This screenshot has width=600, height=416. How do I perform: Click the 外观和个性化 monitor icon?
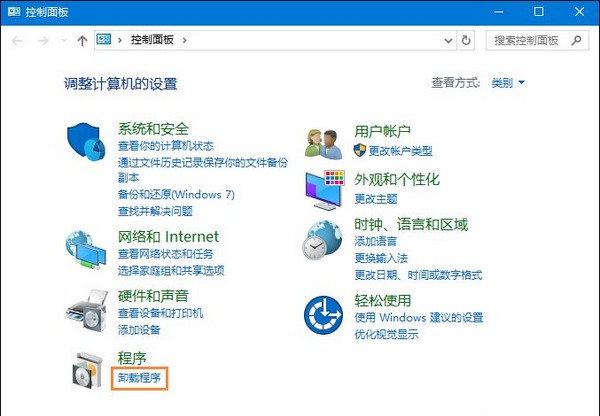[x=325, y=190]
